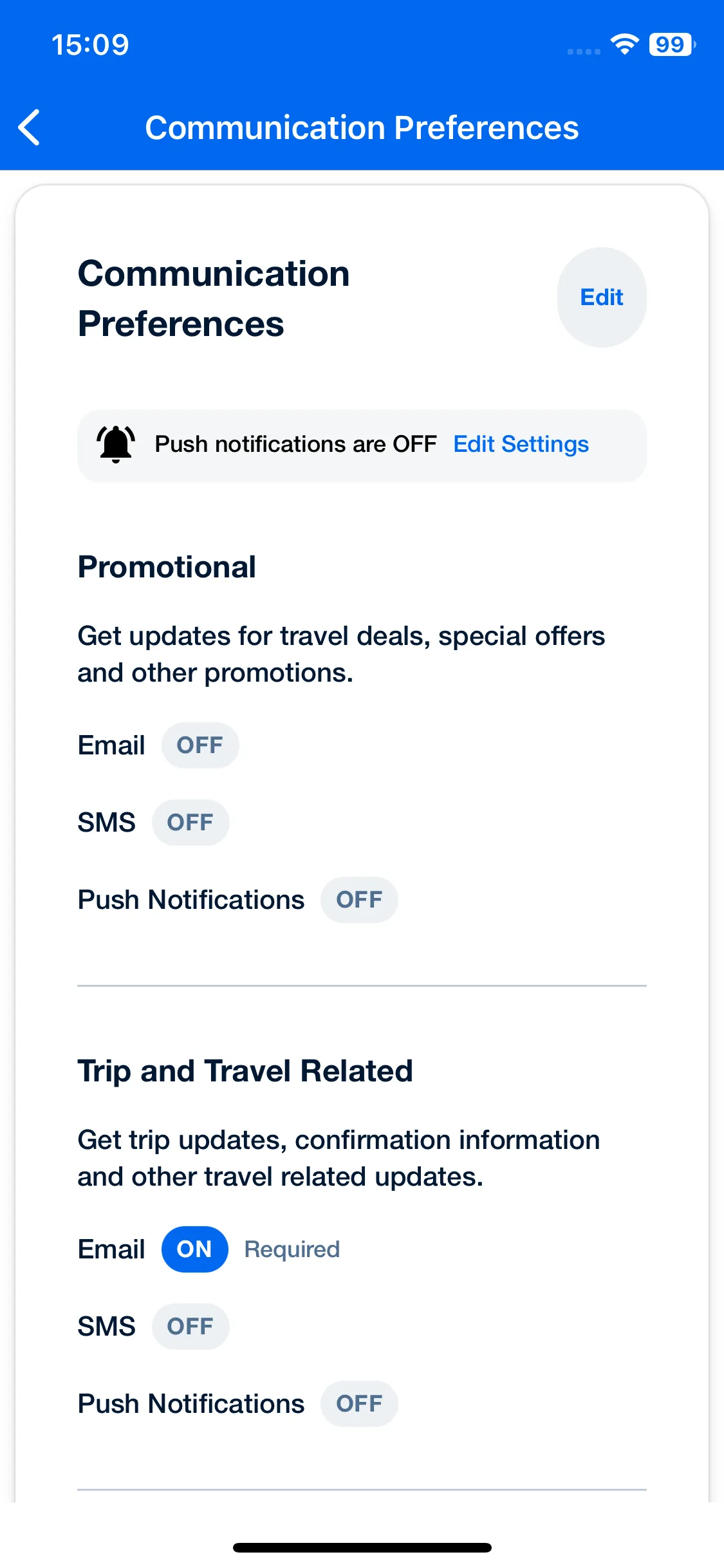Tap the bell notification icon
The width and height of the screenshot is (724, 1568).
116,444
